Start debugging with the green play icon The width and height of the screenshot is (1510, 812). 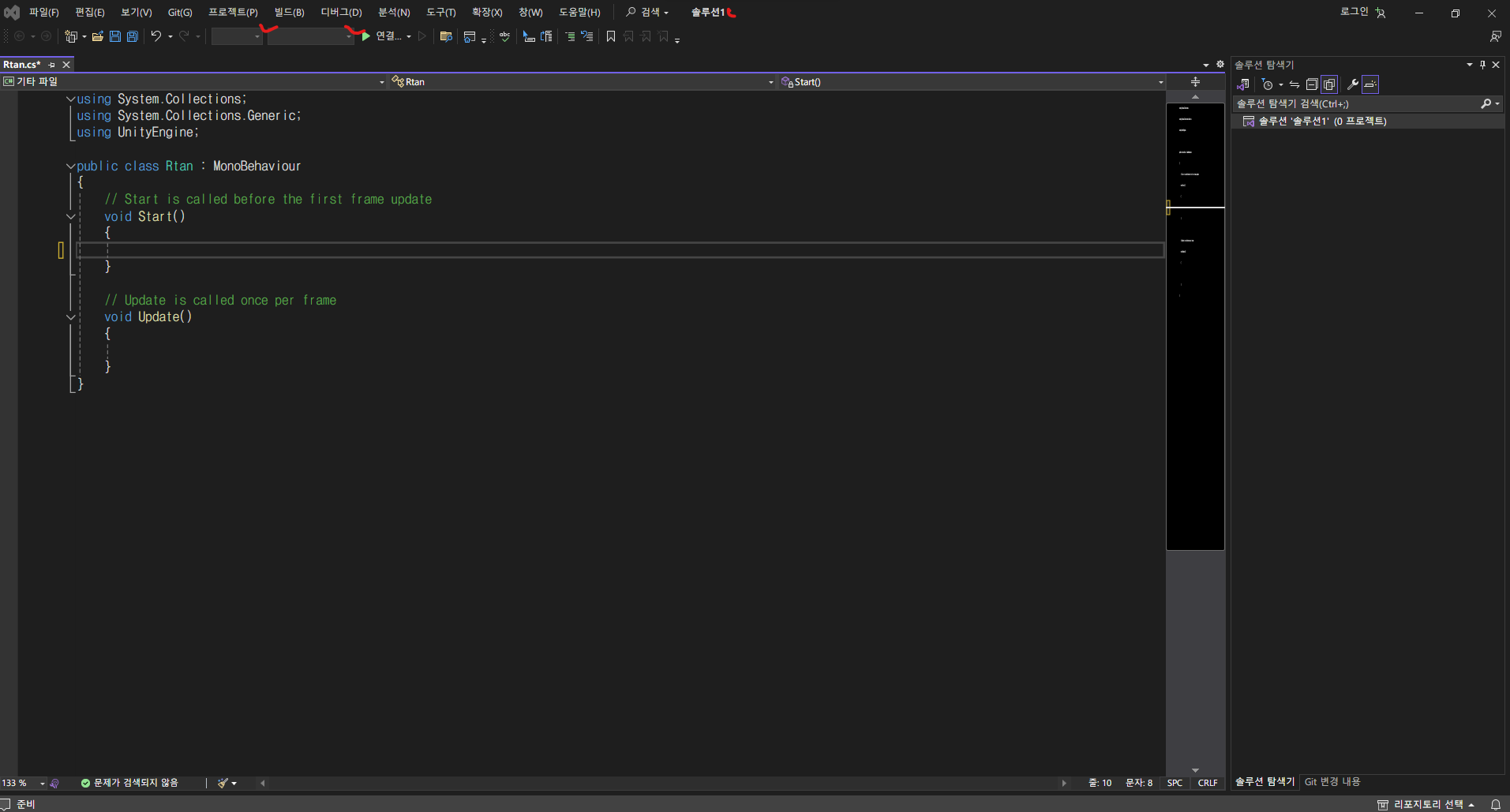[x=365, y=36]
